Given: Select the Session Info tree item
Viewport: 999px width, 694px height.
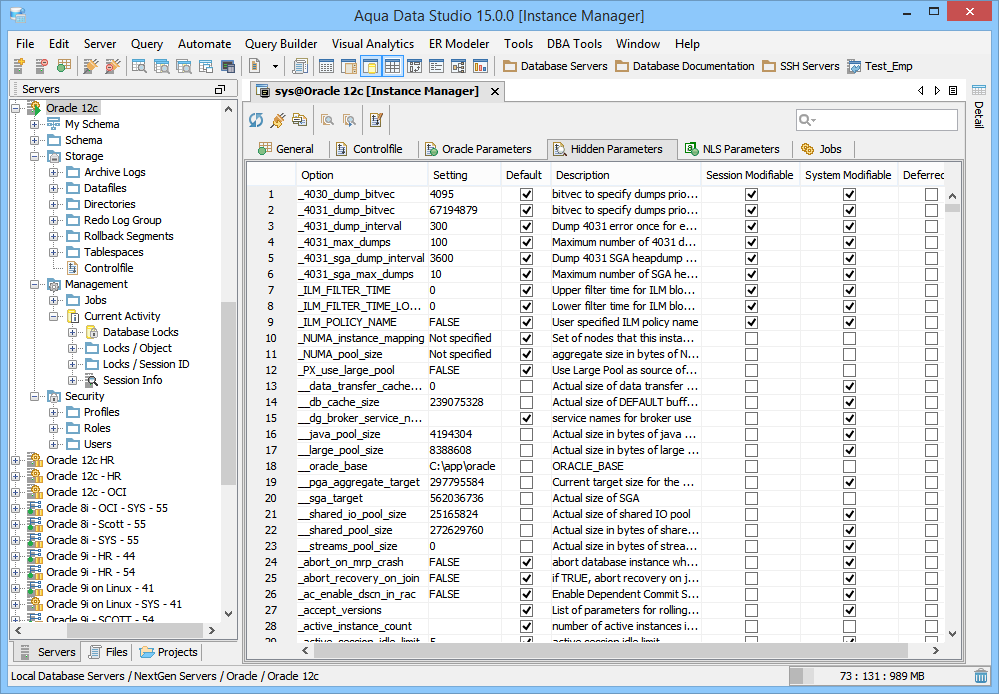Looking at the screenshot, I should pyautogui.click(x=133, y=380).
